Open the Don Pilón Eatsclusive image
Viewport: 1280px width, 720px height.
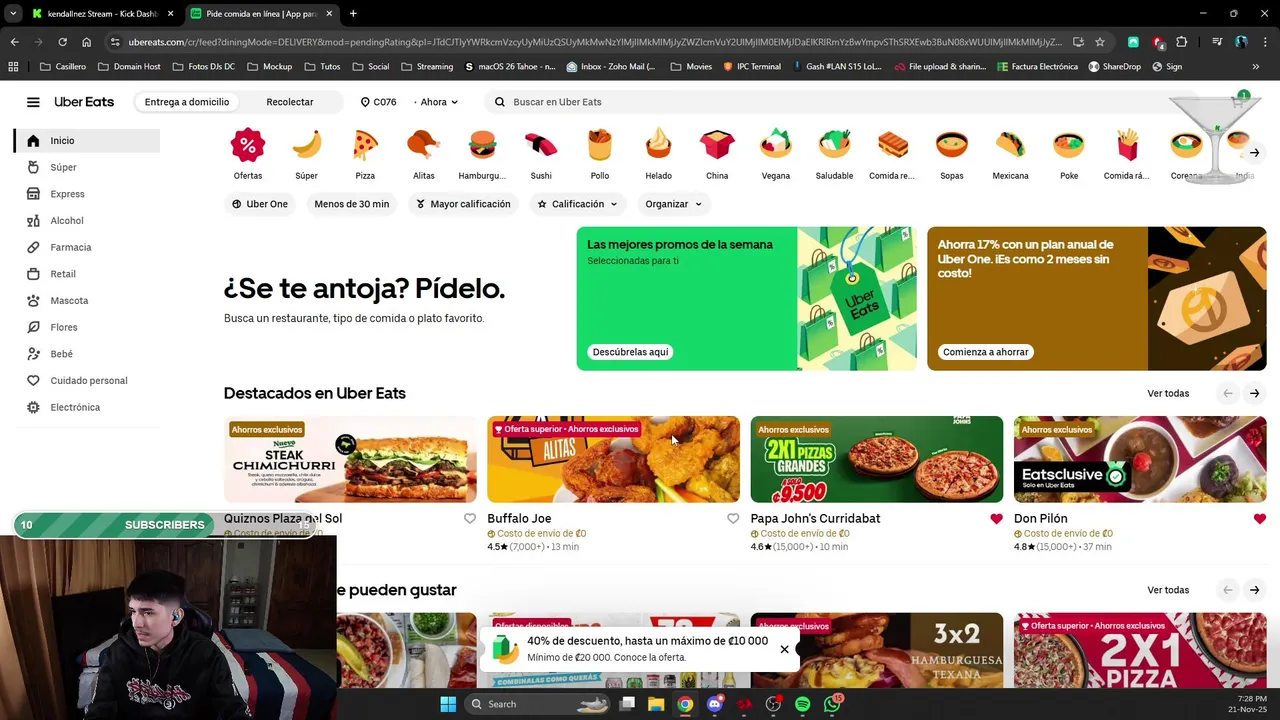(1140, 459)
